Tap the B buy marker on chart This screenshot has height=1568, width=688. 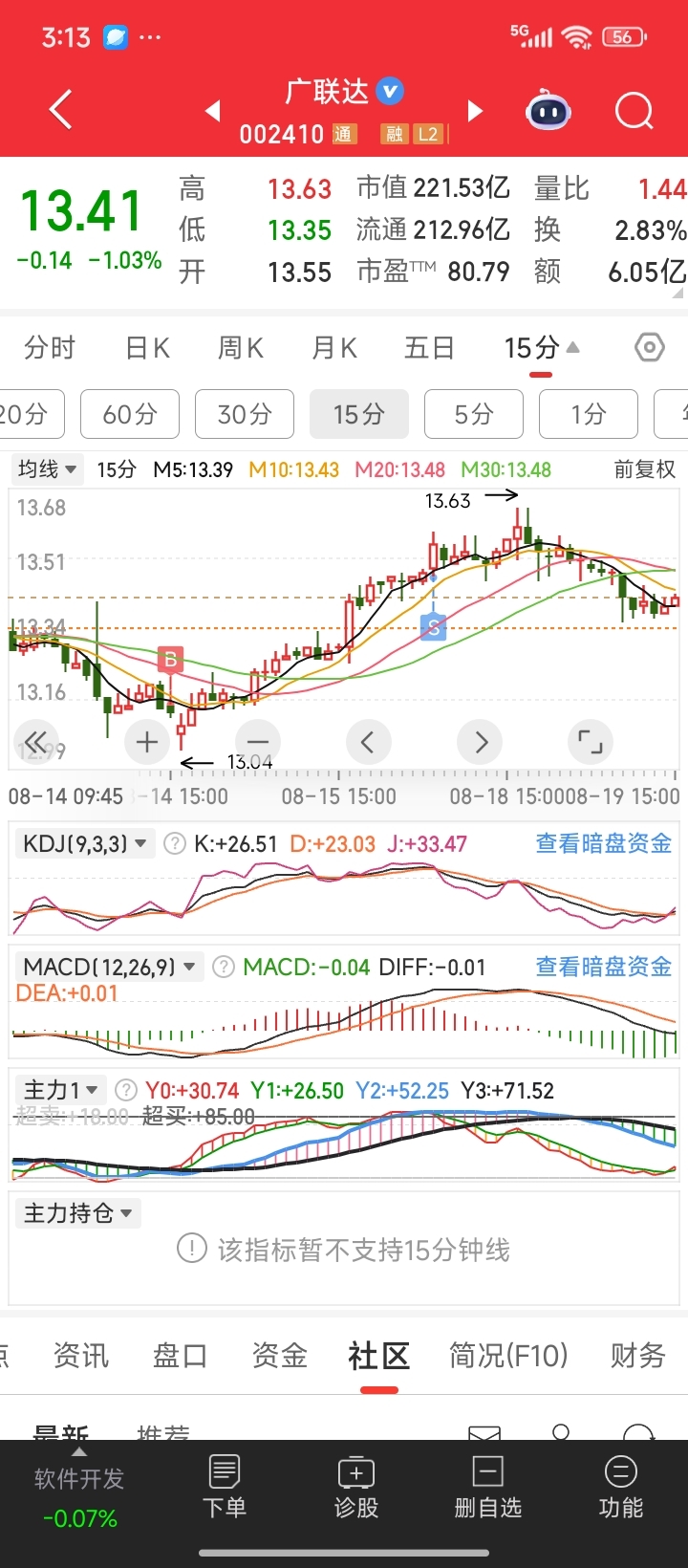(x=170, y=660)
